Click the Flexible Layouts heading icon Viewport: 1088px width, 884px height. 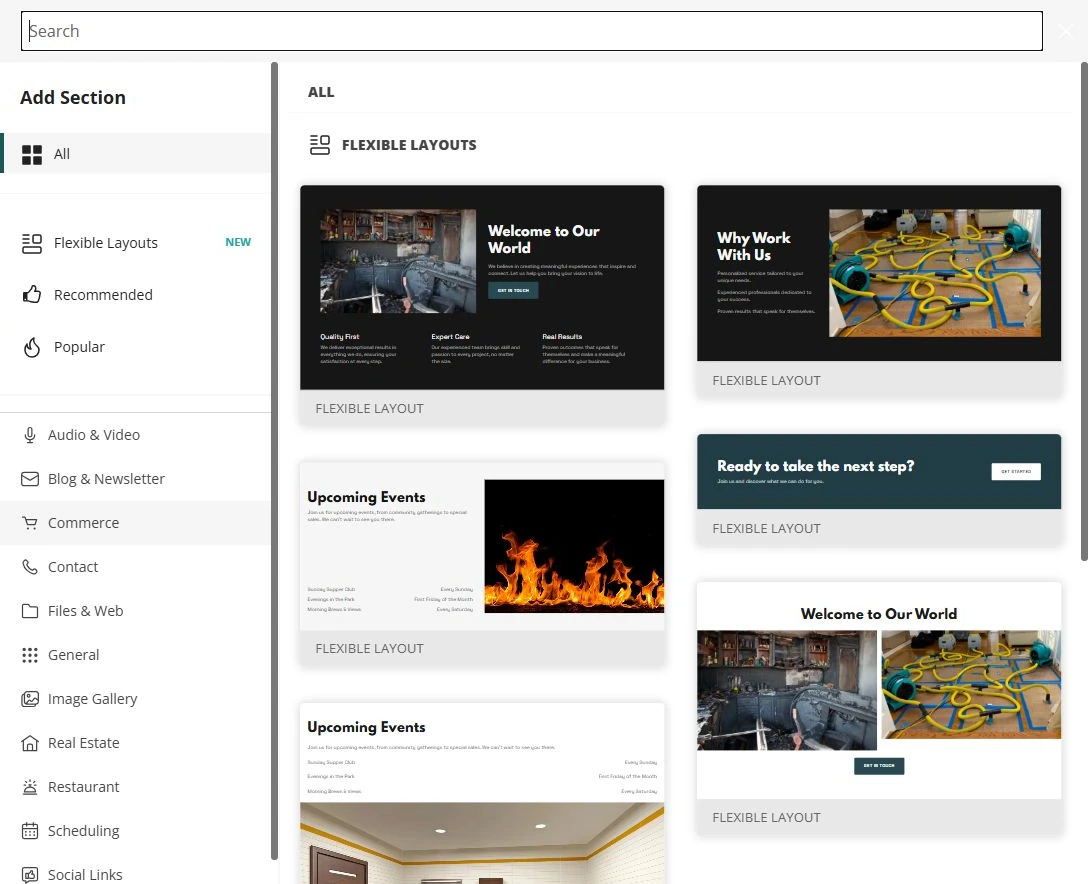(x=320, y=145)
